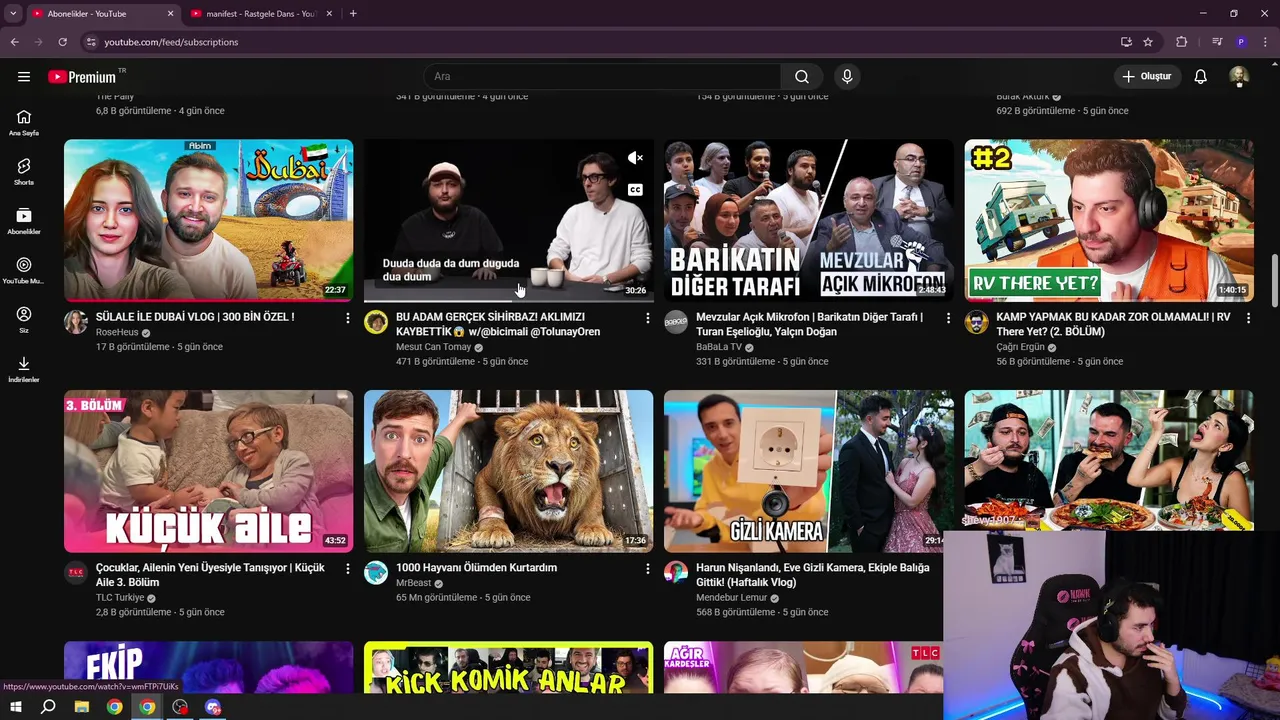
Task: Bookmark this page with star
Action: coord(1148,42)
